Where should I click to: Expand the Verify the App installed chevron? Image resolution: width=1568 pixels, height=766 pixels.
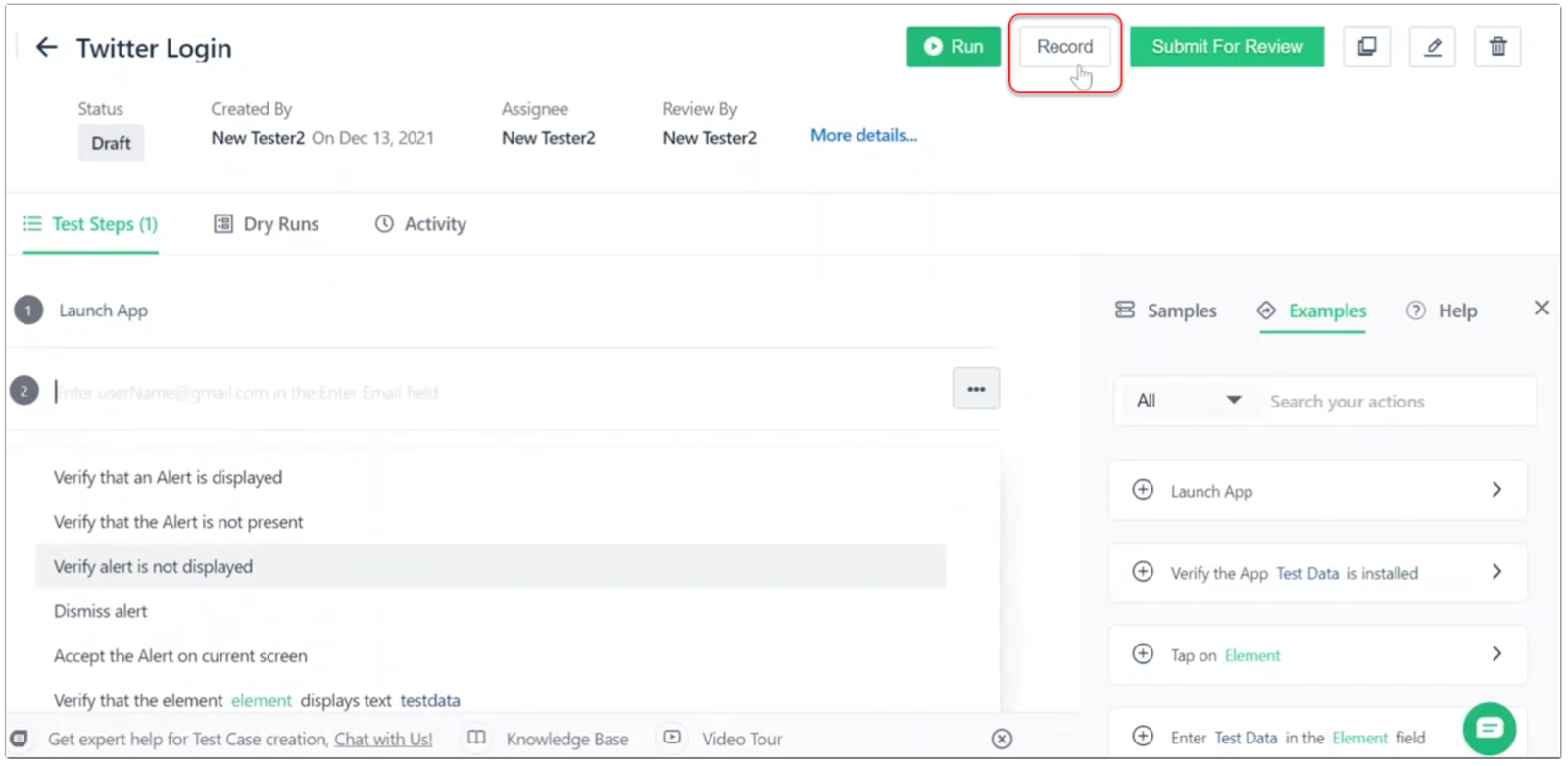[1496, 572]
